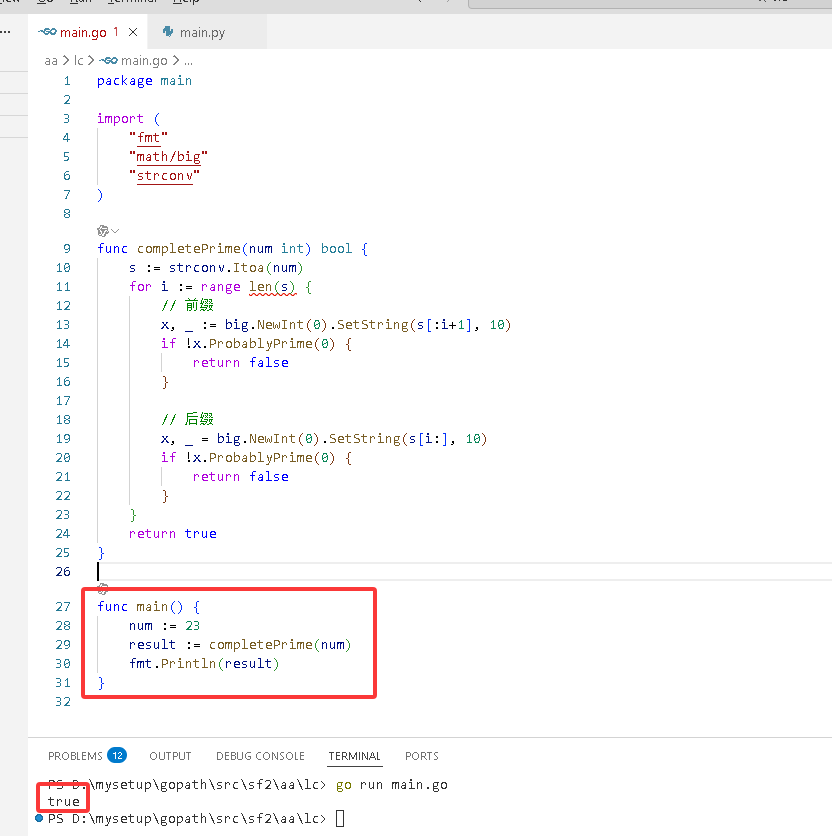Open the PROBLEMS panel tab
The image size is (832, 836).
[x=75, y=756]
